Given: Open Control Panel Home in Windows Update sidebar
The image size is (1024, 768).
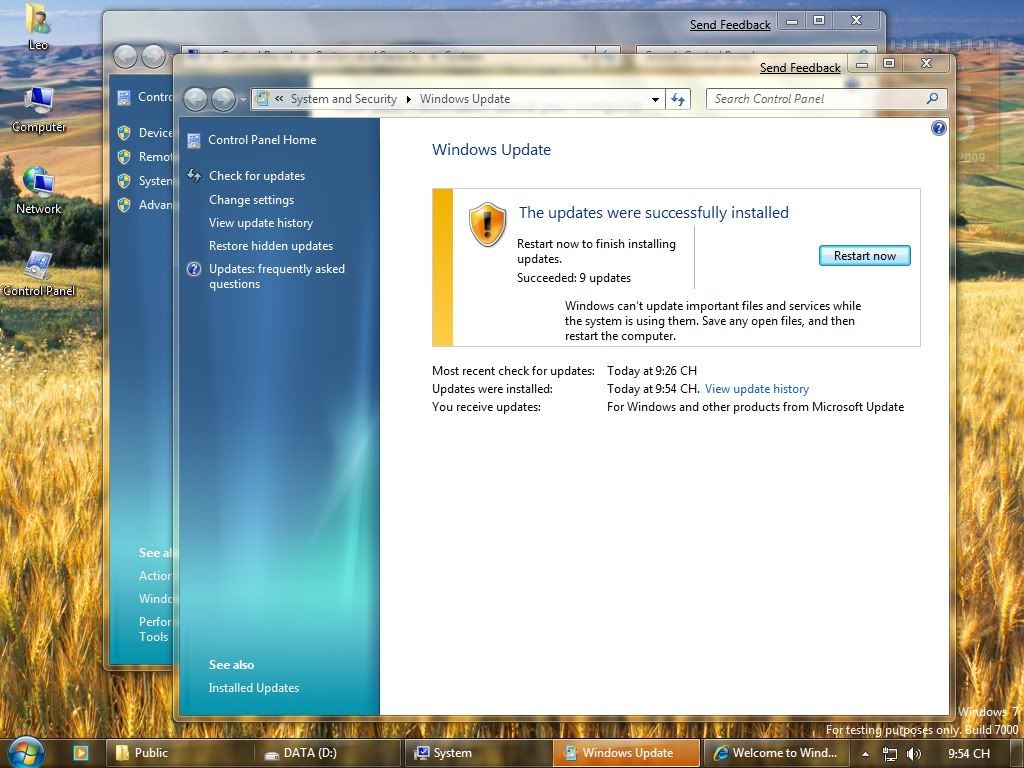Looking at the screenshot, I should click(262, 140).
